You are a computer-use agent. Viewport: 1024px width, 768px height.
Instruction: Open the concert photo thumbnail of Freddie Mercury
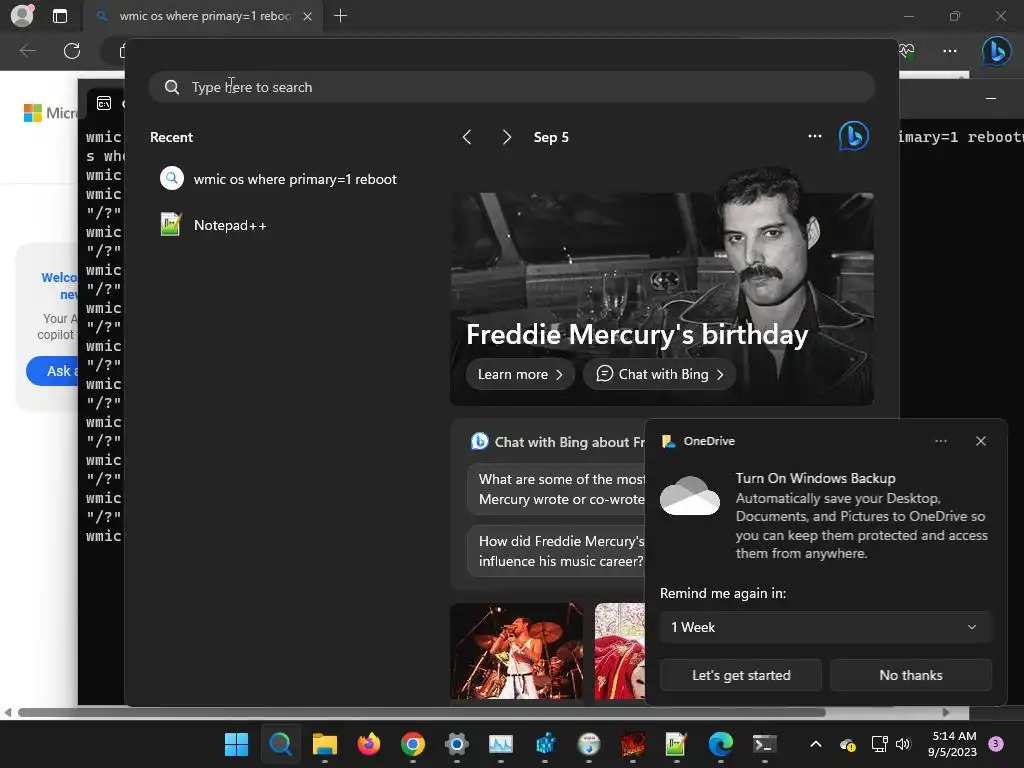click(516, 651)
